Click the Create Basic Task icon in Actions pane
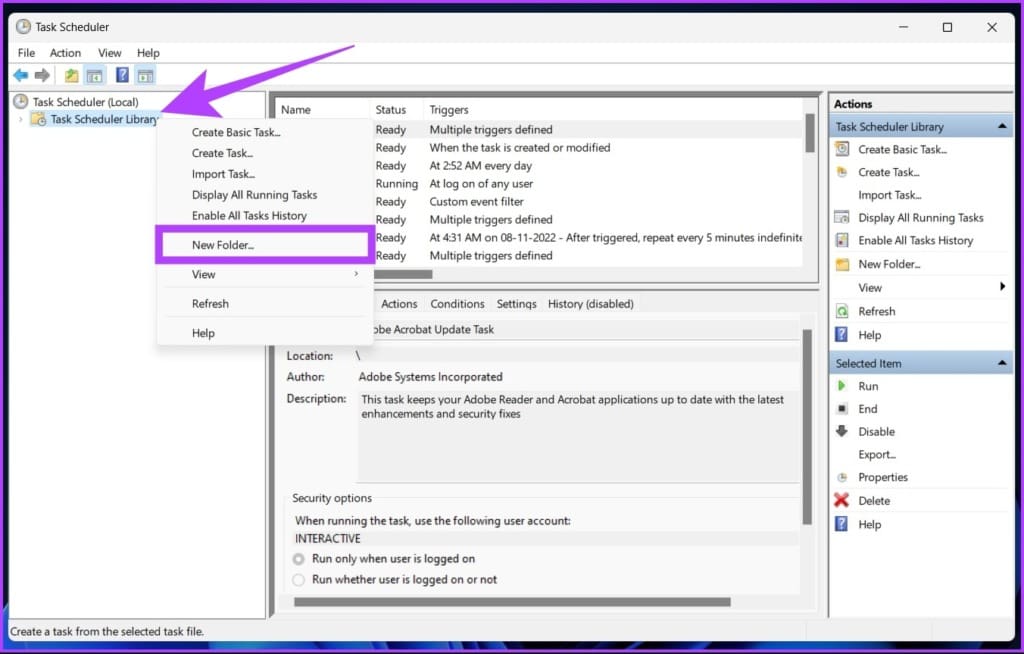 [x=842, y=149]
